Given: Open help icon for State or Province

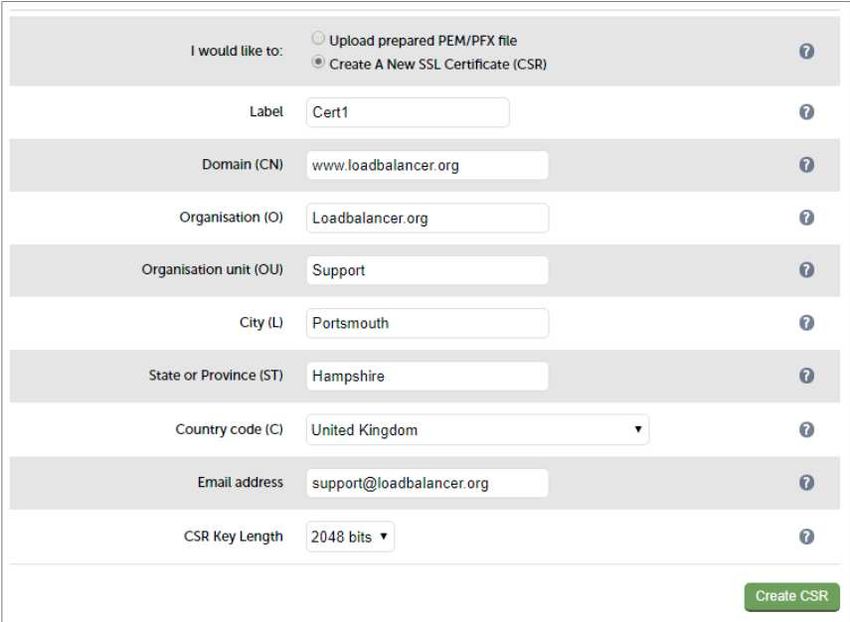Looking at the screenshot, I should click(x=806, y=376).
